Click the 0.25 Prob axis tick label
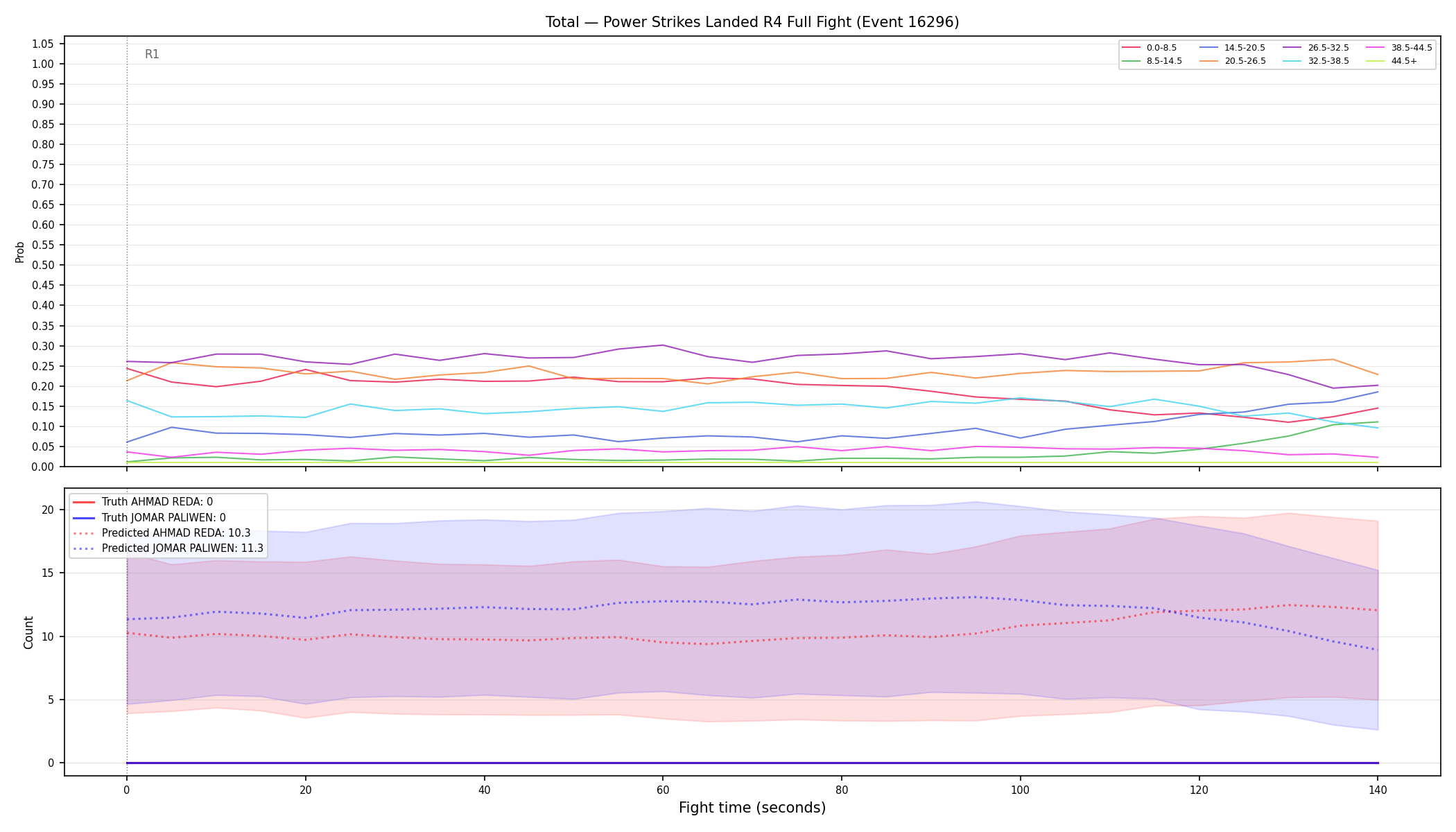Screen dimensions: 1456x832 [x=43, y=366]
